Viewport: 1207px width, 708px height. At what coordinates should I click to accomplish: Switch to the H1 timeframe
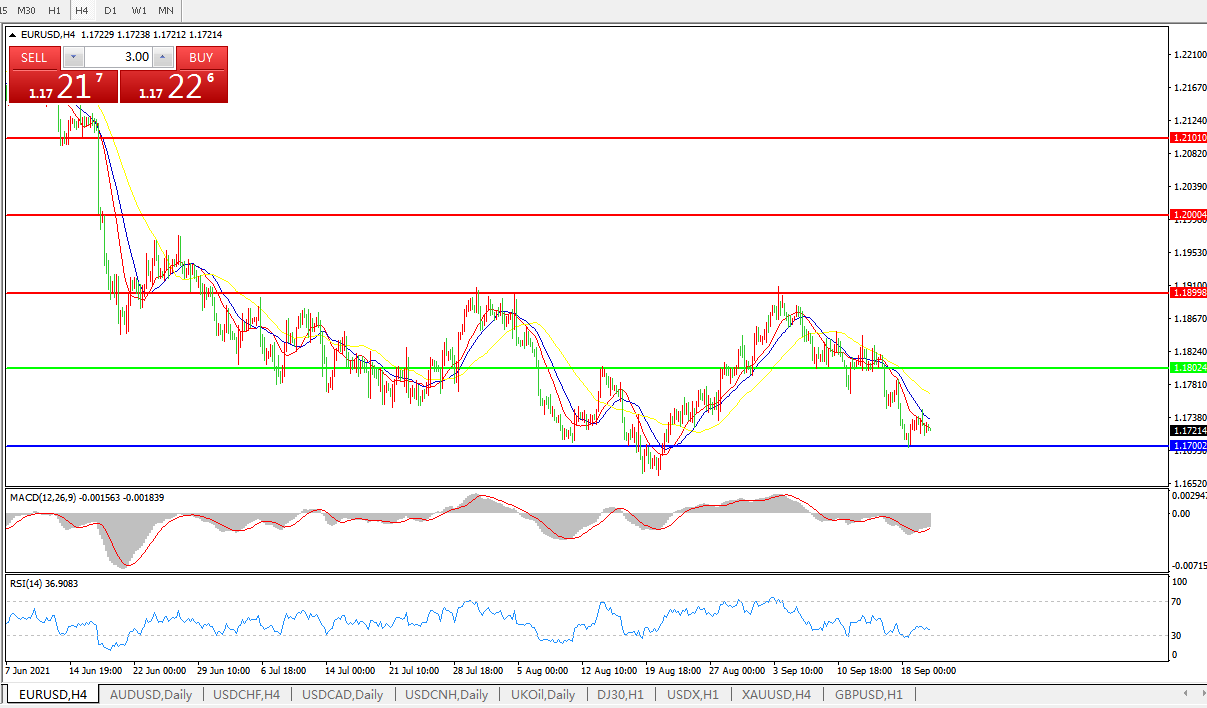point(54,10)
